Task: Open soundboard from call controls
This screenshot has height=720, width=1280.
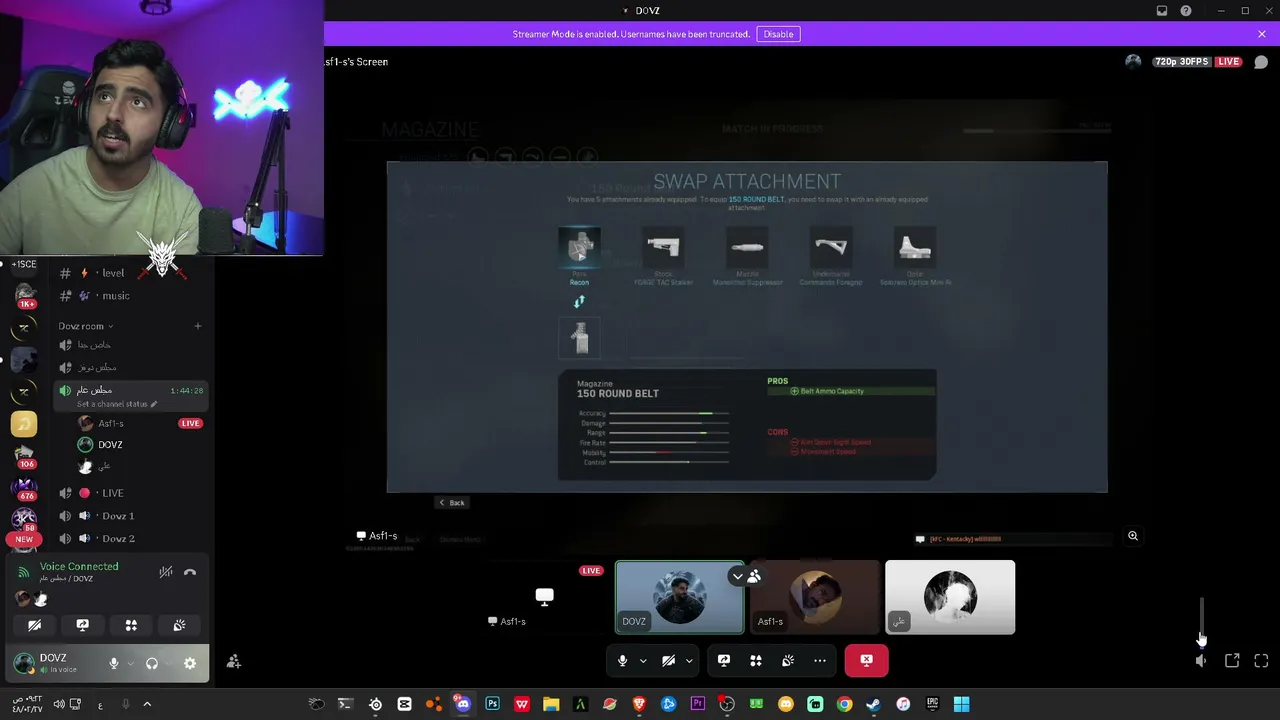Action: 788,660
